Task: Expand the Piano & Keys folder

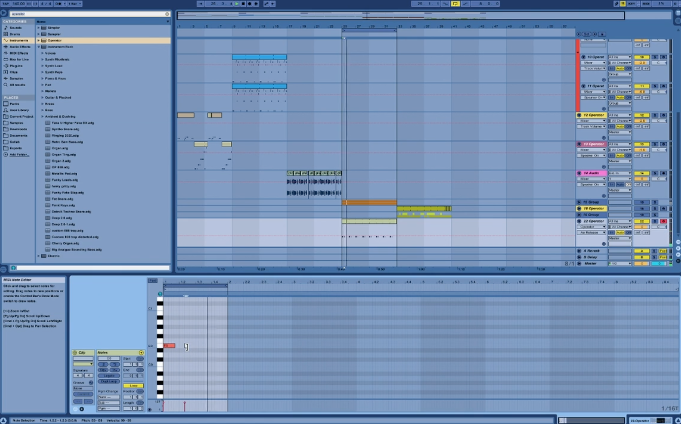Action: (x=42, y=78)
